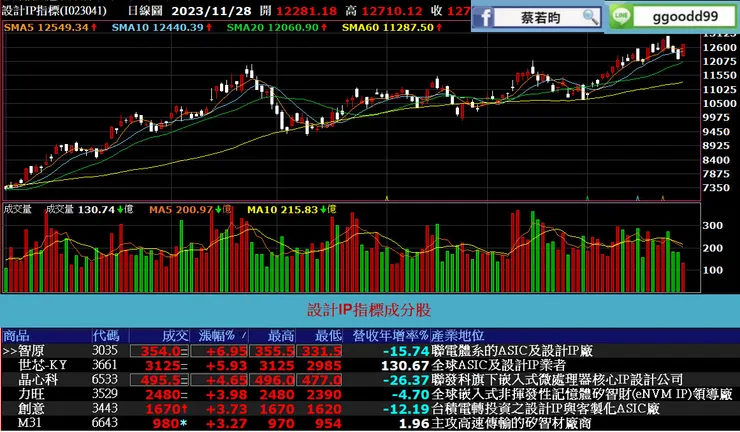Click the 設計IP指標成分股 banner title
The image size is (740, 432).
[x=369, y=311]
